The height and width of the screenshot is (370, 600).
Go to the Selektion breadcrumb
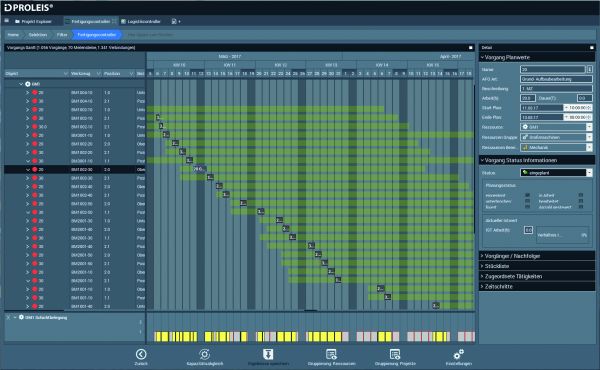[x=38, y=34]
